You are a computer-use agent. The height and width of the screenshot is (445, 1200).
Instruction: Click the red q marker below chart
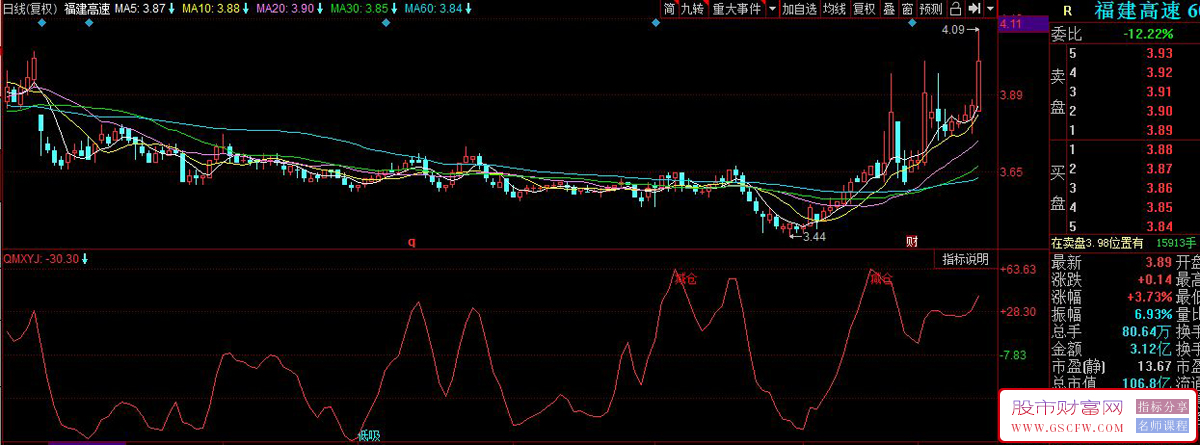pyautogui.click(x=411, y=241)
